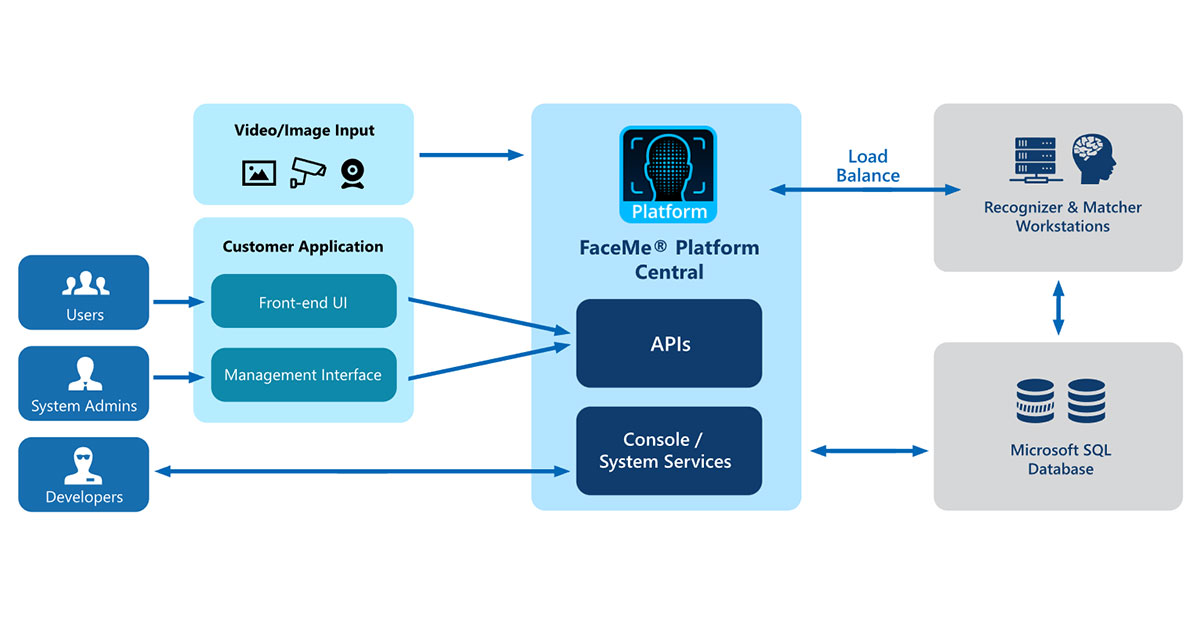Image resolution: width=1200 pixels, height=630 pixels.
Task: Click the Developers avatar icon
Action: [83, 466]
